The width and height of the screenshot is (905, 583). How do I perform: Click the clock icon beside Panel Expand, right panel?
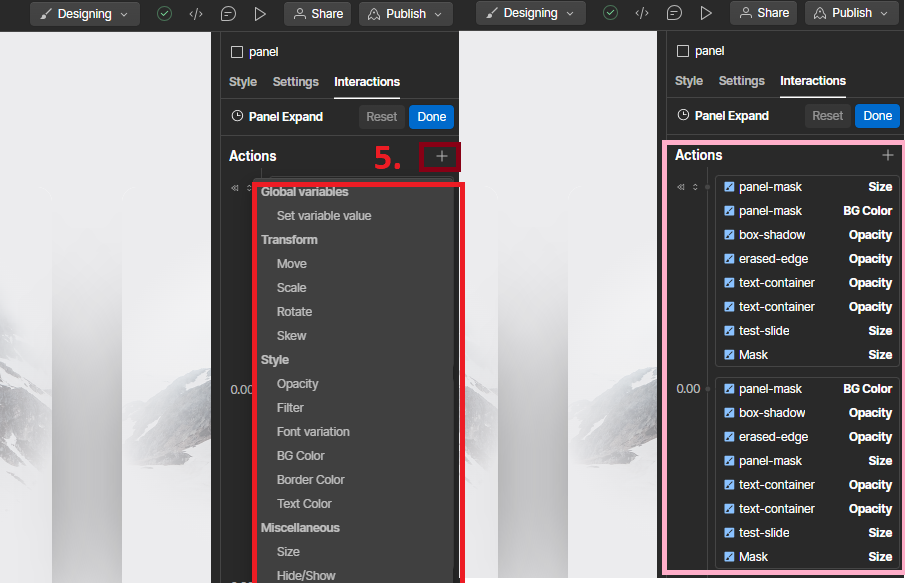[683, 115]
